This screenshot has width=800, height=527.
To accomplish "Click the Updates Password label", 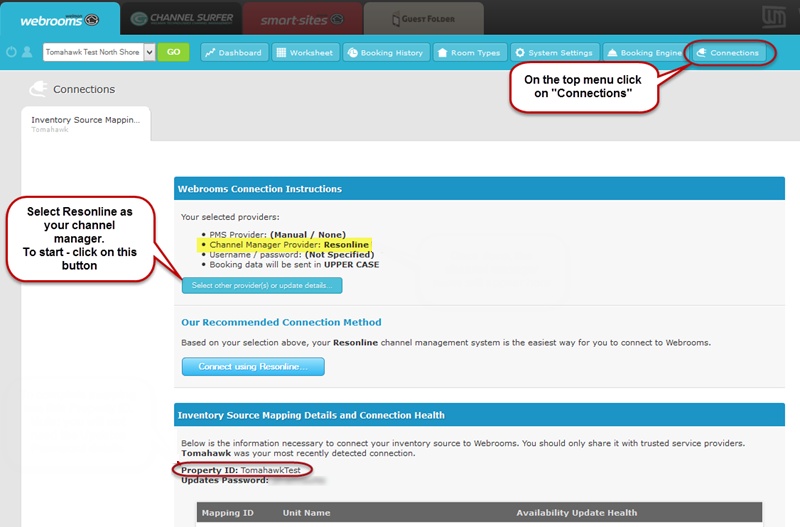I will tap(224, 480).
